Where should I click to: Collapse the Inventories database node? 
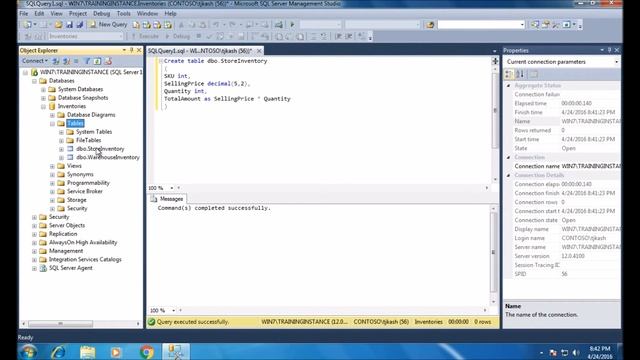click(x=43, y=107)
